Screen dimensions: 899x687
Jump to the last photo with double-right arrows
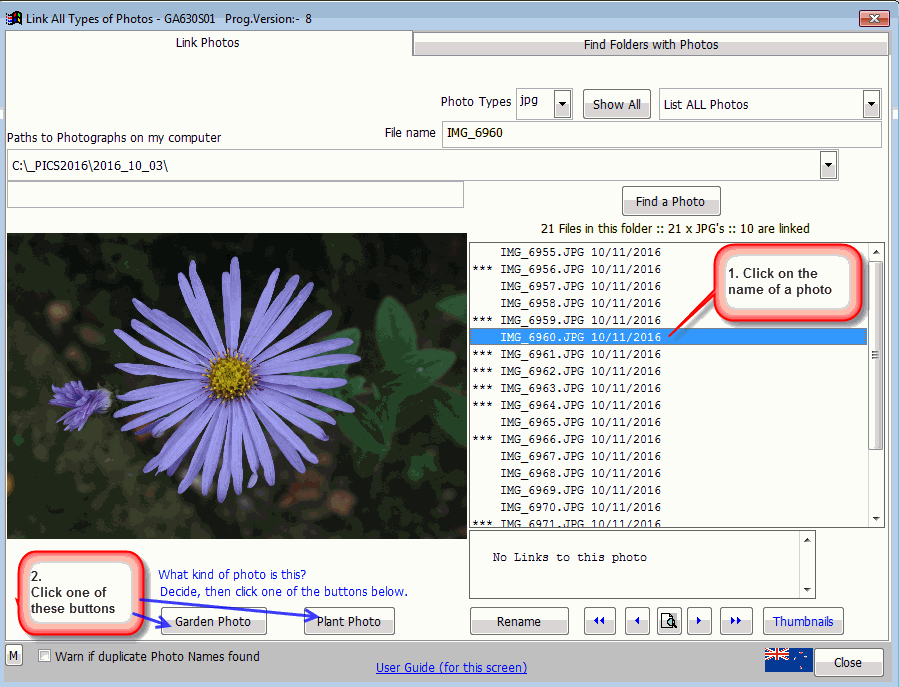tap(736, 621)
